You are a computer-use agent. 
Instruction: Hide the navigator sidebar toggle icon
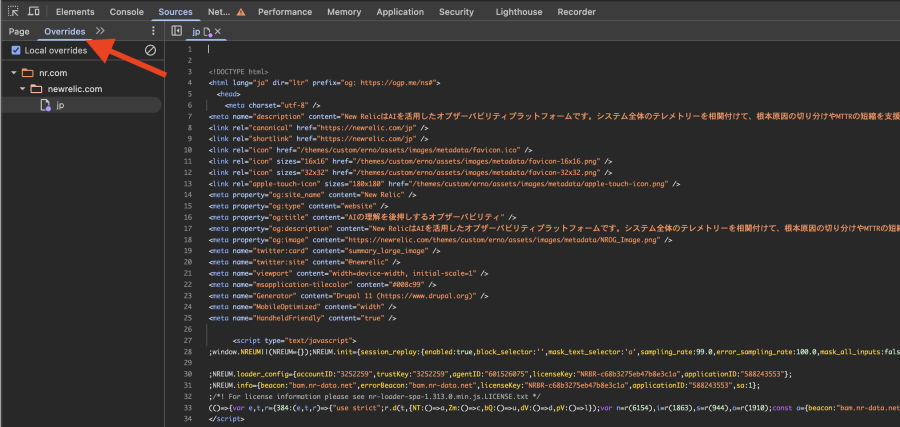pos(177,31)
